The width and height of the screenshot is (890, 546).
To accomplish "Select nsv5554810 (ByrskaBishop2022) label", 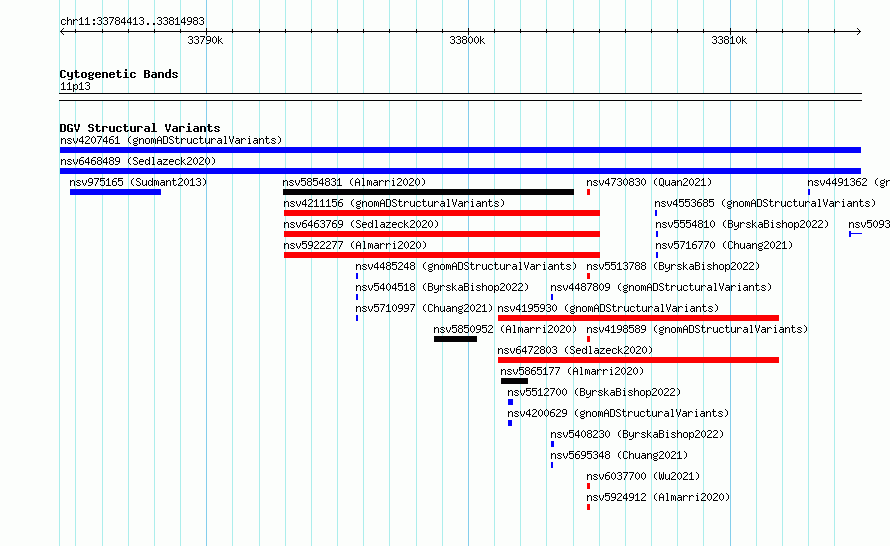I will (742, 224).
